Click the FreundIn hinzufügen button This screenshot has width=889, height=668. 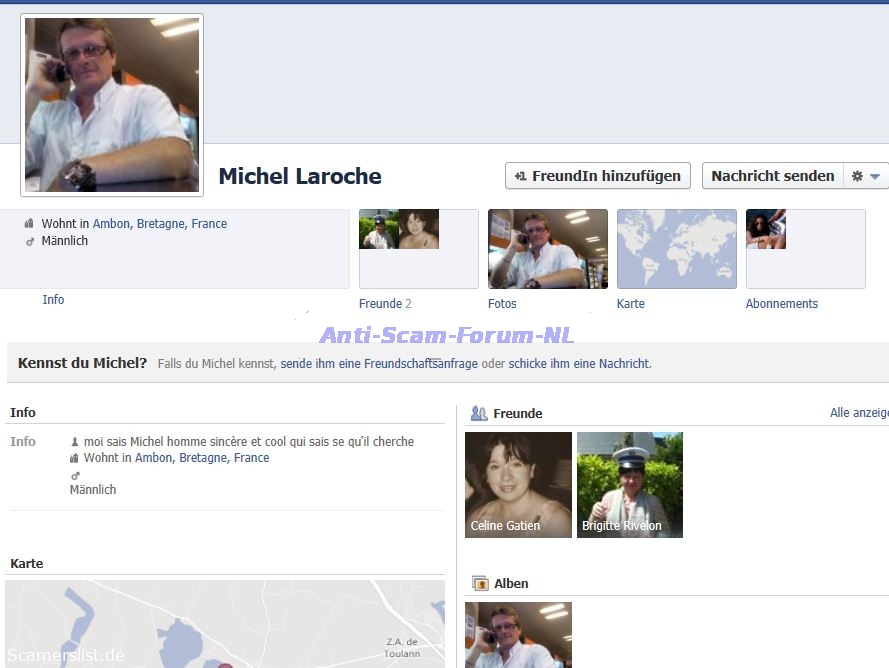click(597, 176)
